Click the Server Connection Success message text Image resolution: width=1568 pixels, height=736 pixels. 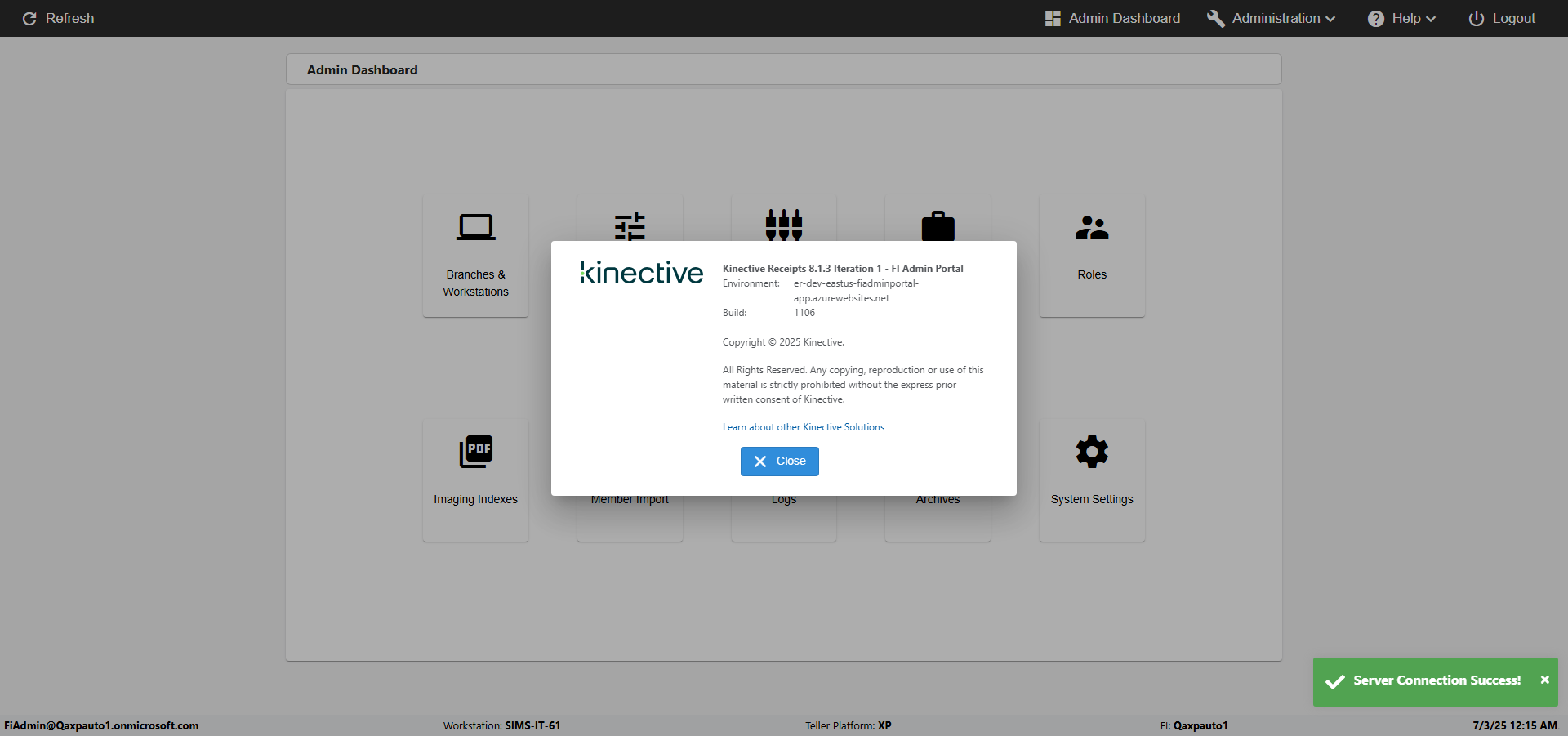tap(1437, 680)
